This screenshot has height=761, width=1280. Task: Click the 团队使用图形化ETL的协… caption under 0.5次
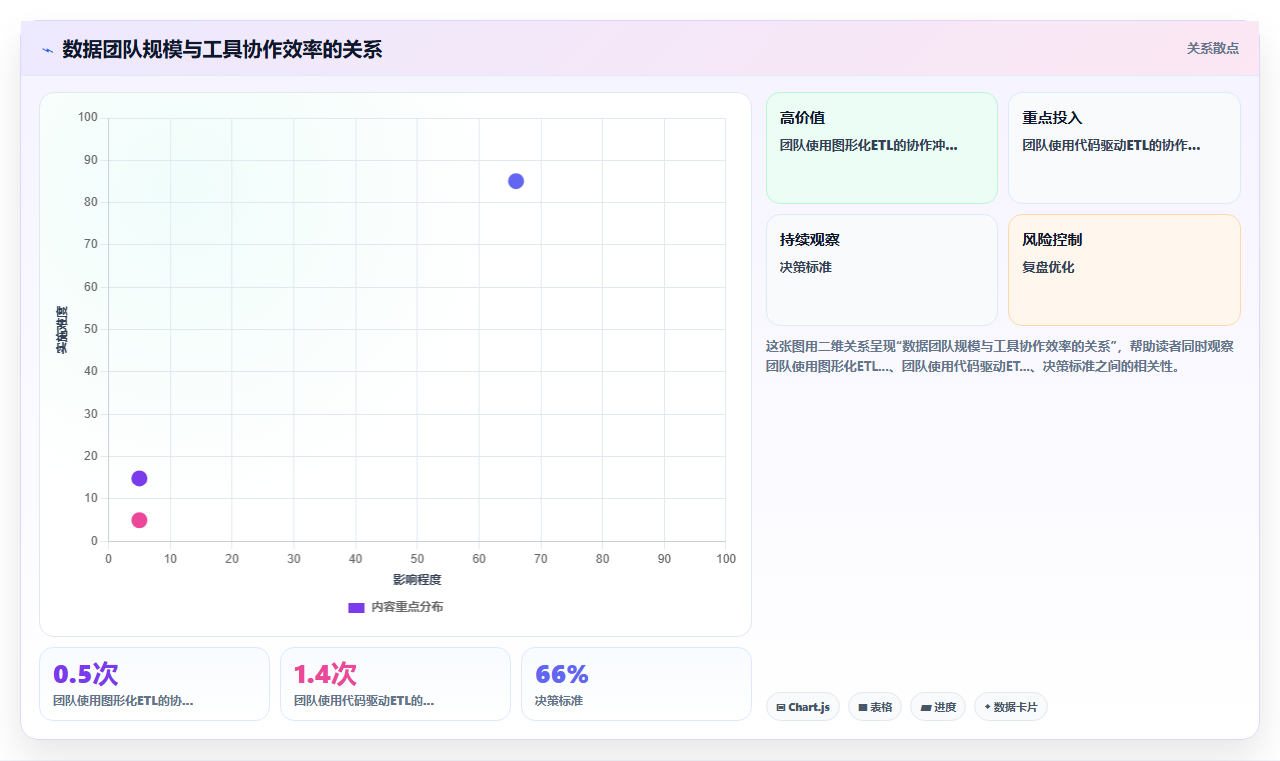click(x=123, y=701)
